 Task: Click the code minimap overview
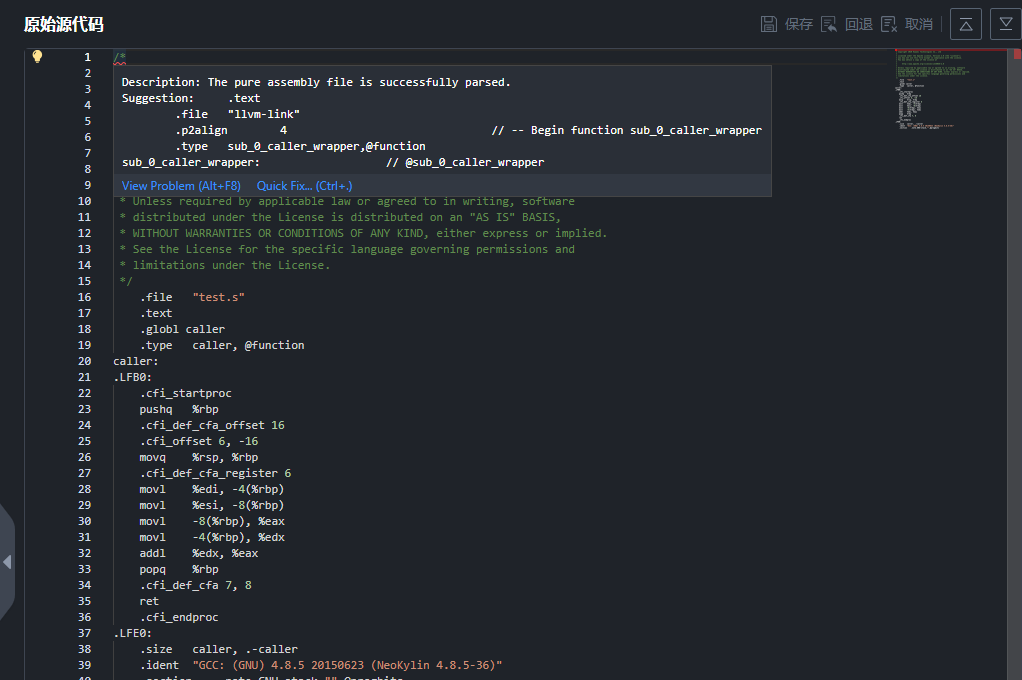(932, 89)
